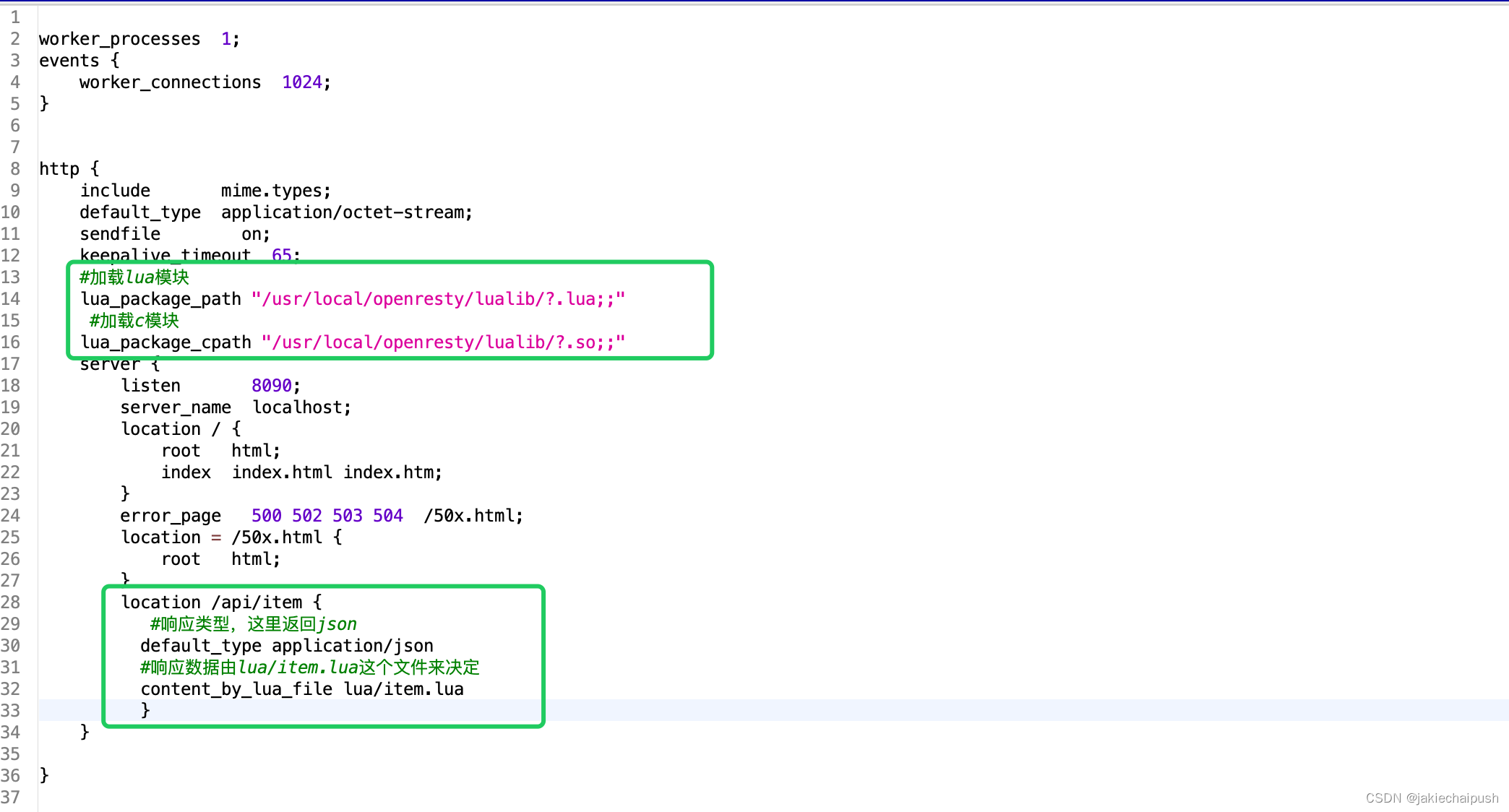Click the worker_connections directive
The image size is (1509, 812).
point(170,82)
